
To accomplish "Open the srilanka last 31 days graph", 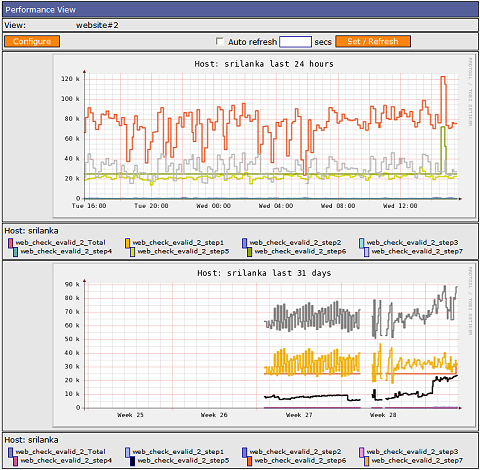I will [264, 345].
